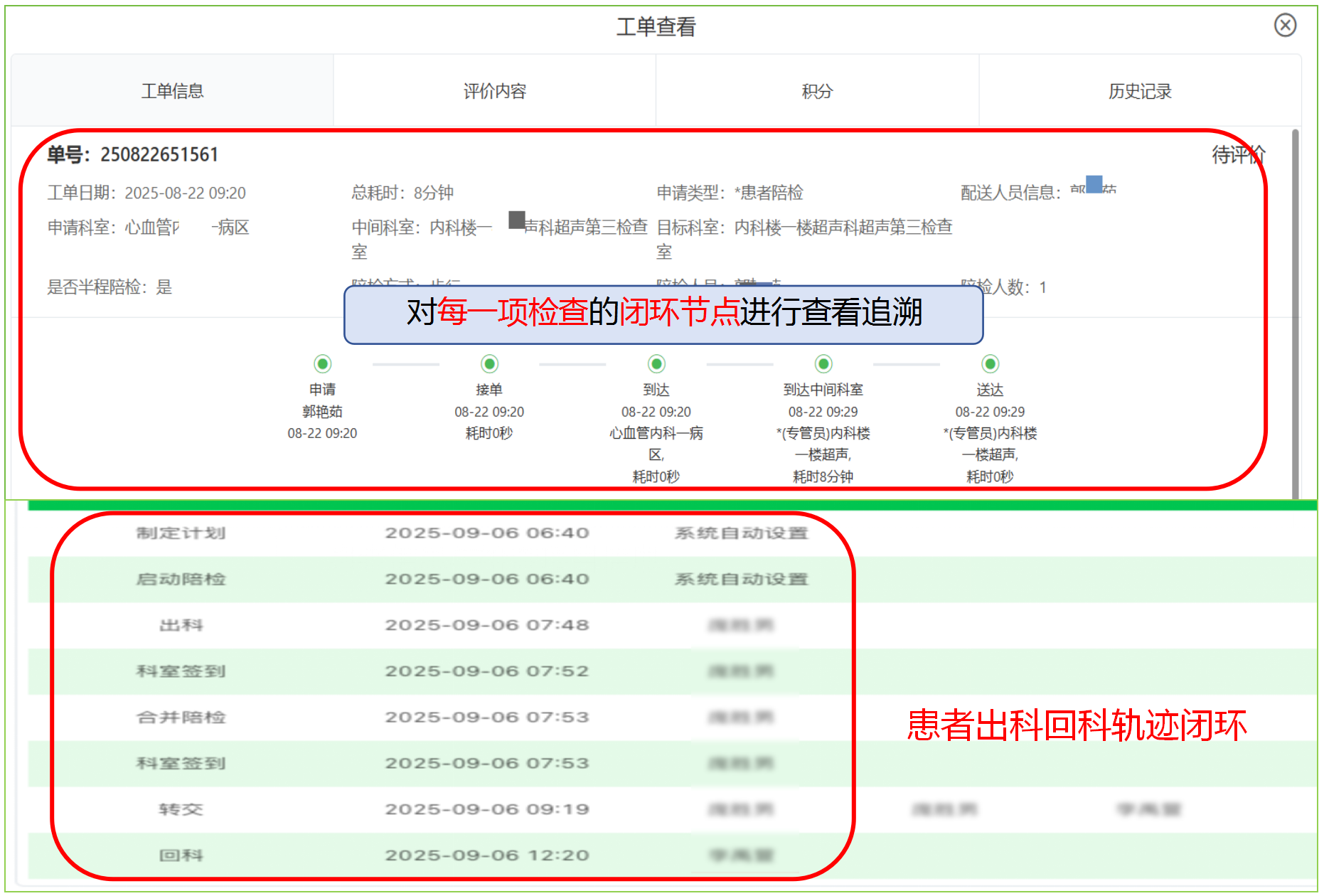Select the 回科 row label

pos(181,855)
